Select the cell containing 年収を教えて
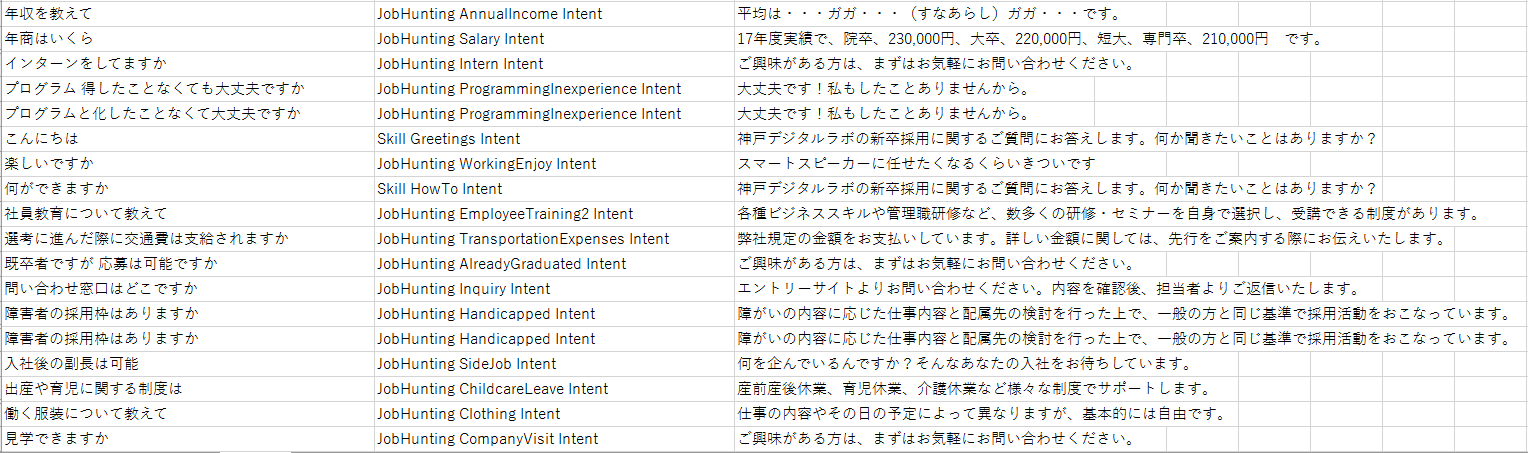 pos(187,14)
